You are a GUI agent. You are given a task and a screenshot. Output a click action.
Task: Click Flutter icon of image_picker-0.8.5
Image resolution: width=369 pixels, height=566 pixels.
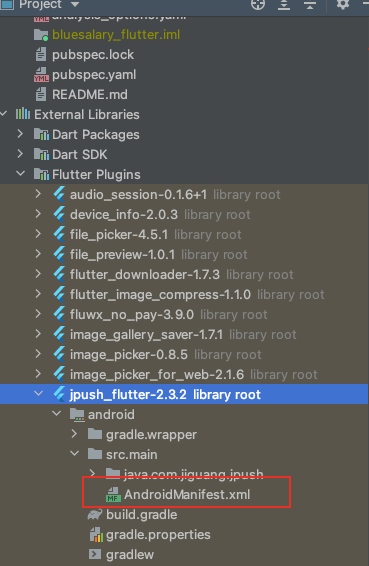[59, 354]
